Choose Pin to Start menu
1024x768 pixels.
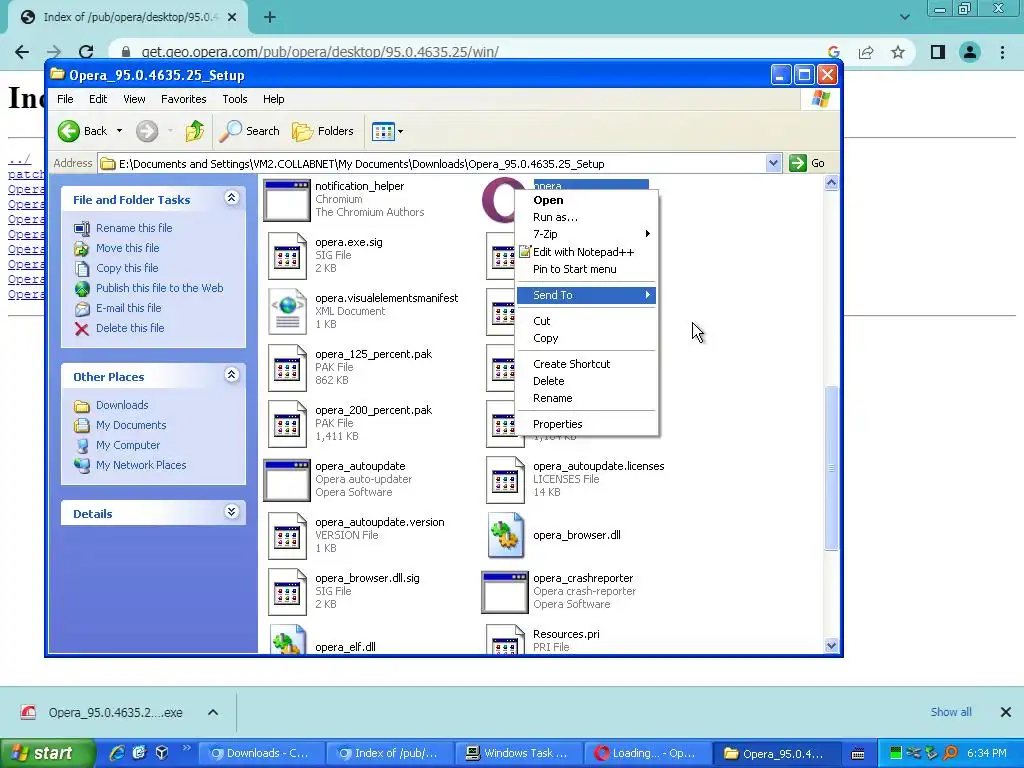click(x=586, y=269)
